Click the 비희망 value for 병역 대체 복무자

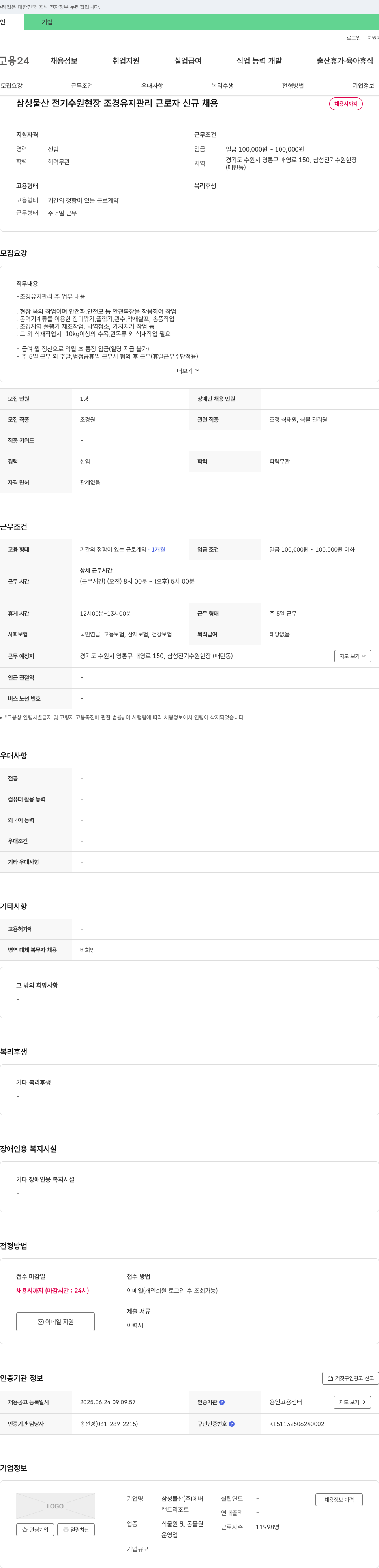coord(87,950)
